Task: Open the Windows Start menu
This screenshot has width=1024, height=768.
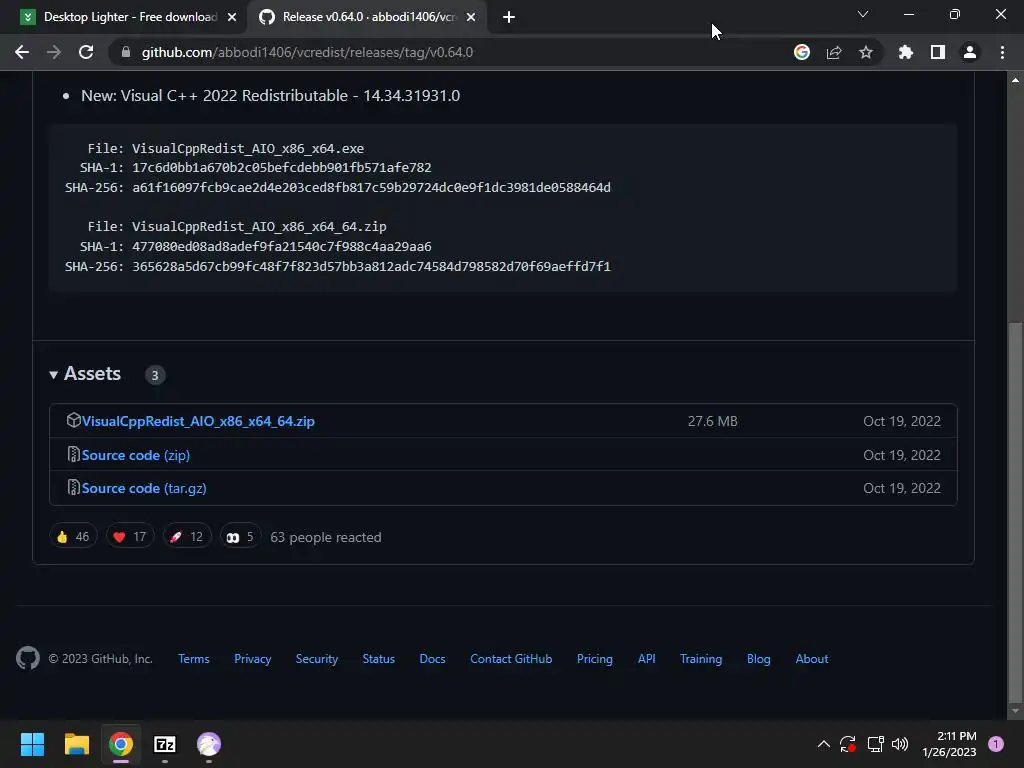Action: [x=32, y=744]
